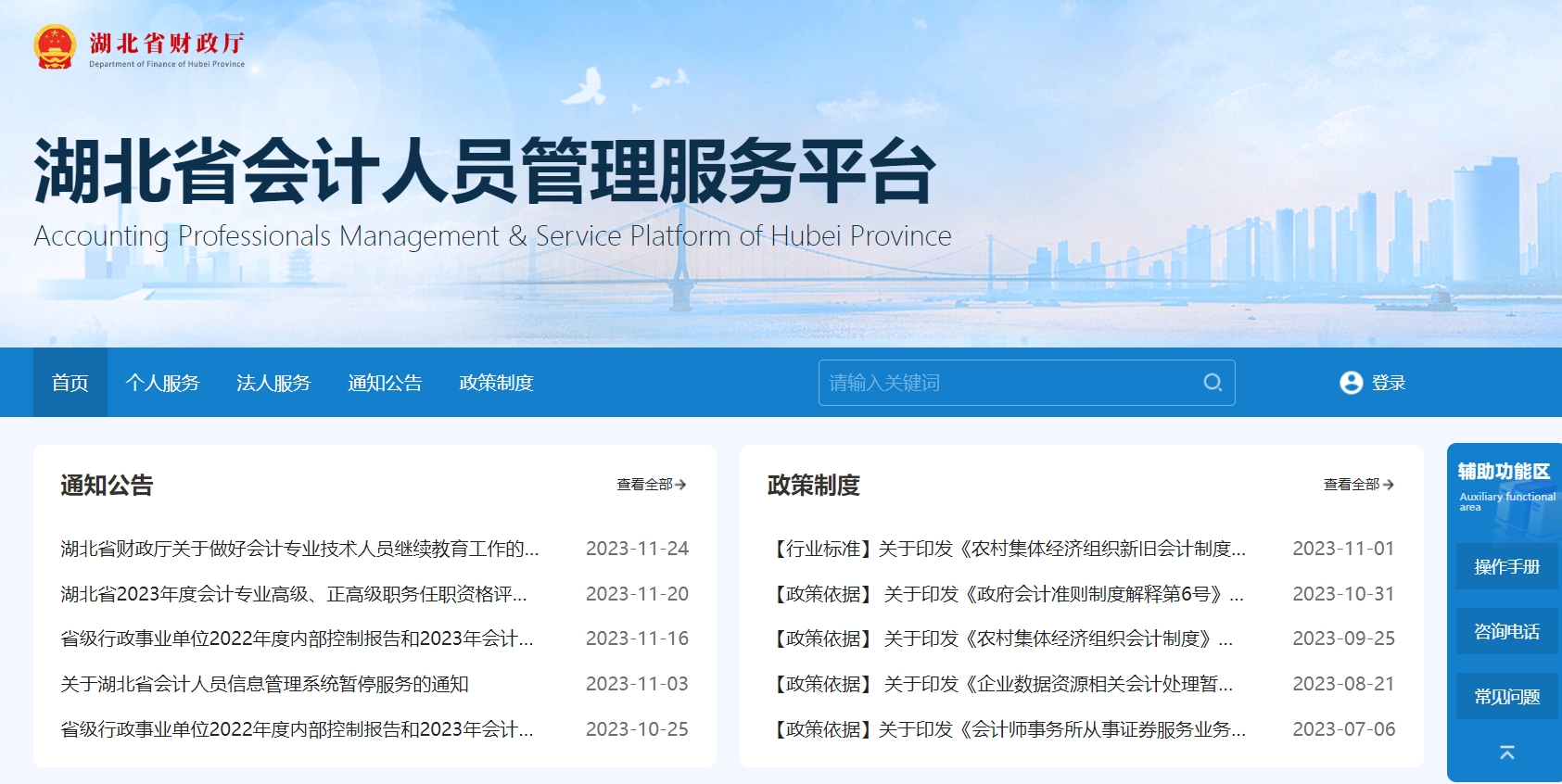
Task: View all notices via 查看全部 in 通知公告
Action: point(651,485)
